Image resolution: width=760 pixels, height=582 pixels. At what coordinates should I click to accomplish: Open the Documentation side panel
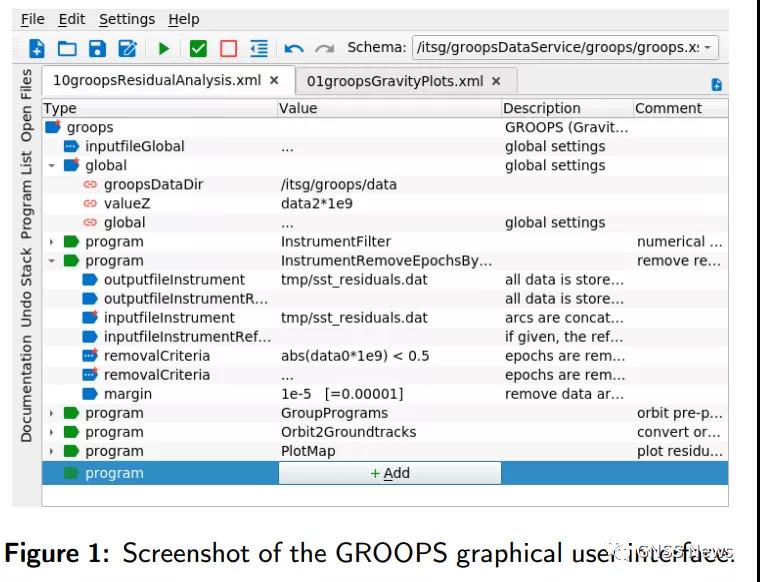click(x=26, y=388)
